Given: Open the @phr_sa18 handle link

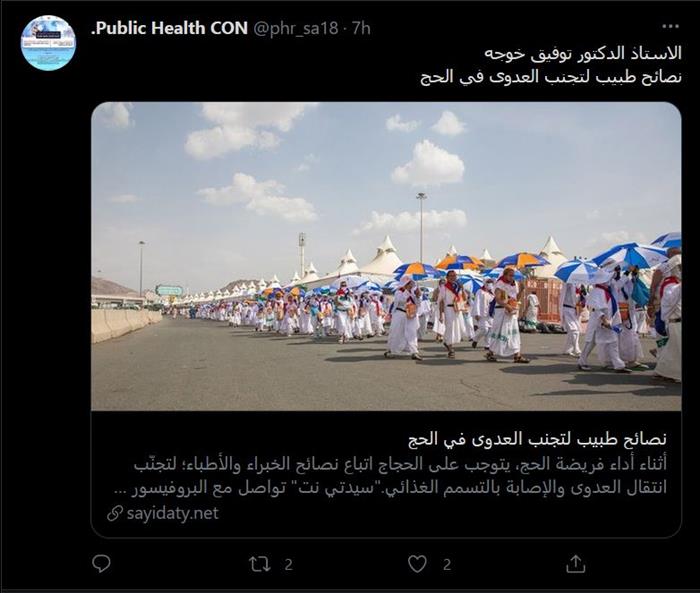Looking at the screenshot, I should point(296,28).
